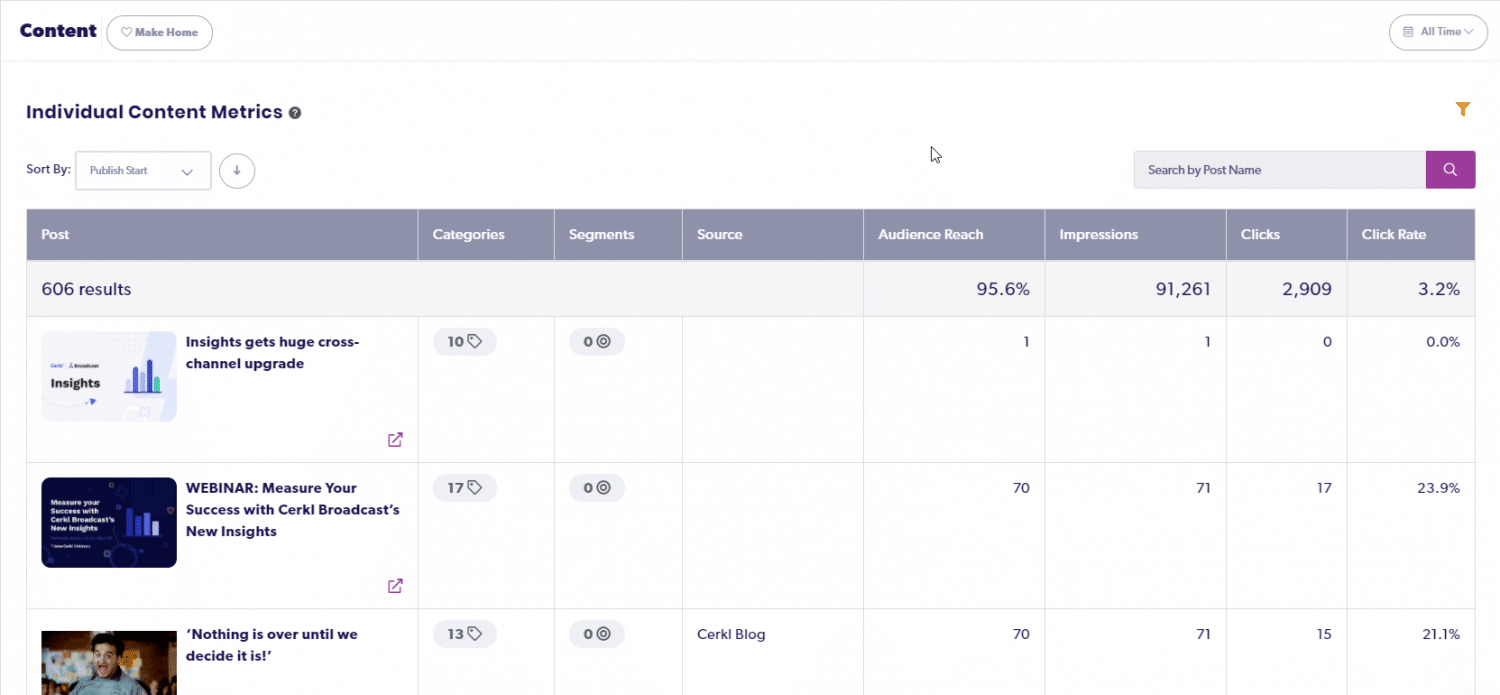Click the WEBINAR post thumbnail image
Viewport: 1500px width, 695px height.
[x=108, y=522]
